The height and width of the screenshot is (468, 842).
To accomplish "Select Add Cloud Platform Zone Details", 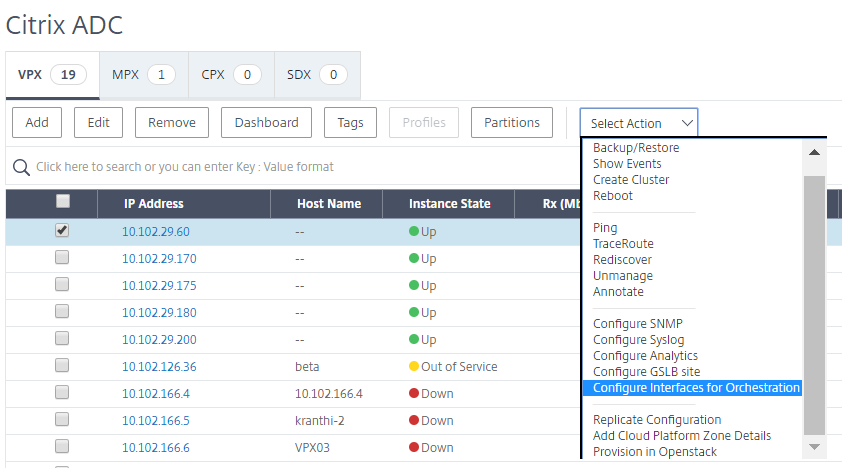I will click(681, 436).
